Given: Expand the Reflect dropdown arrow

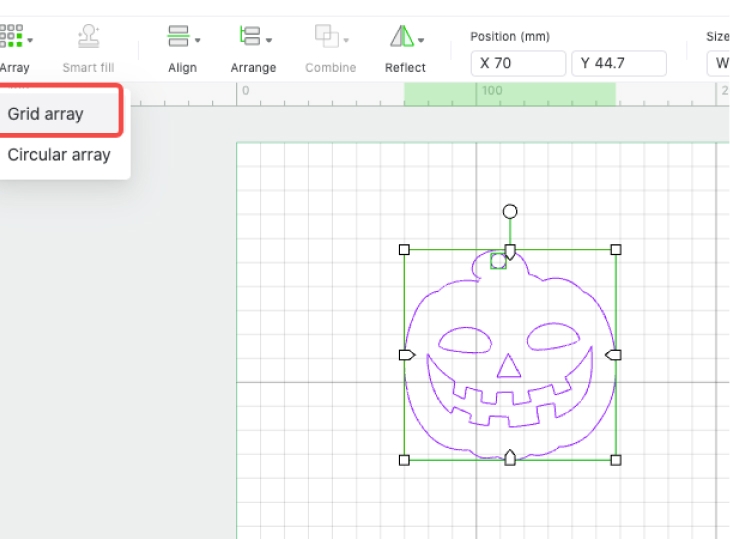Looking at the screenshot, I should tap(422, 41).
